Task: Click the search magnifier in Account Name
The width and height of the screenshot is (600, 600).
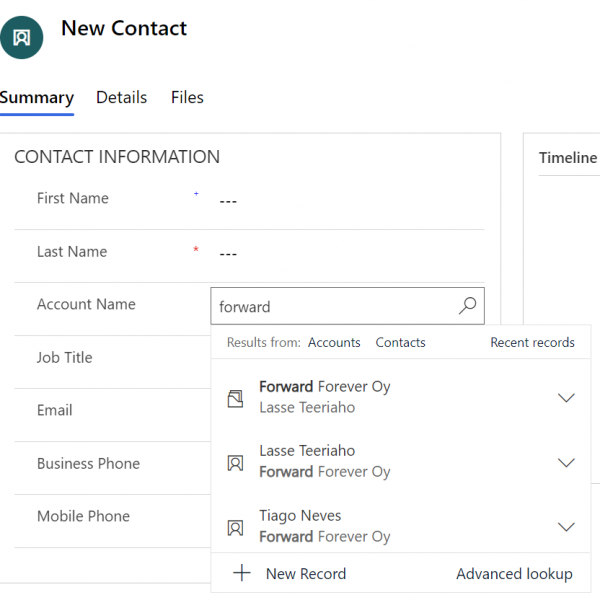Action: (x=467, y=306)
